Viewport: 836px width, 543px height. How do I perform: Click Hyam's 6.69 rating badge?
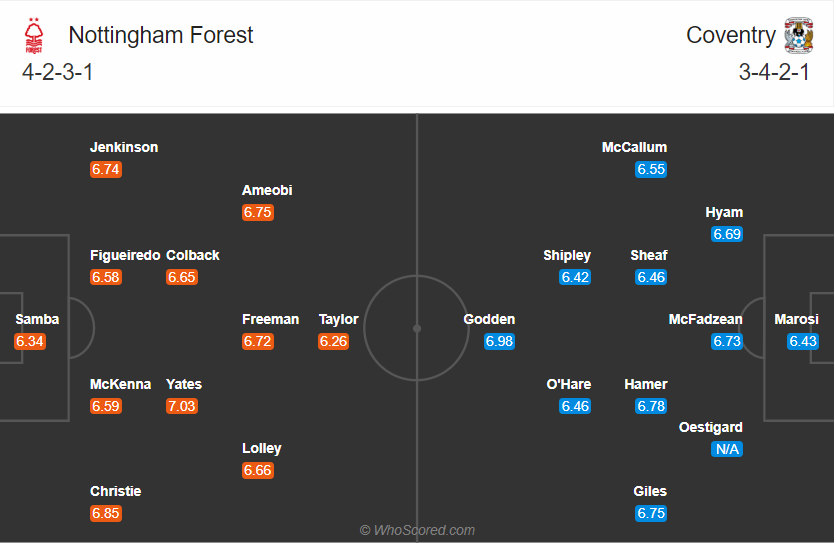click(x=727, y=234)
